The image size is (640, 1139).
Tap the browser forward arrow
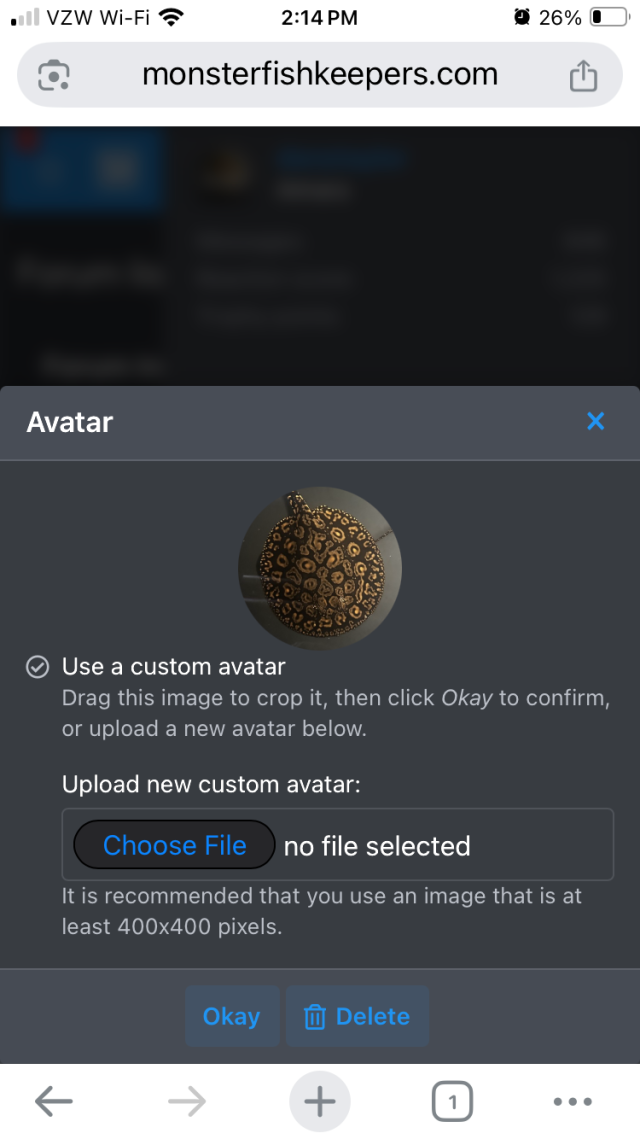(187, 1102)
